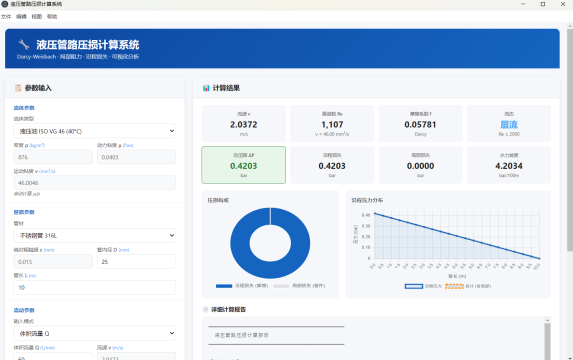573x360 pixels.
Task: Click the bar chart icon beside 计算结果
Action: pyautogui.click(x=206, y=88)
